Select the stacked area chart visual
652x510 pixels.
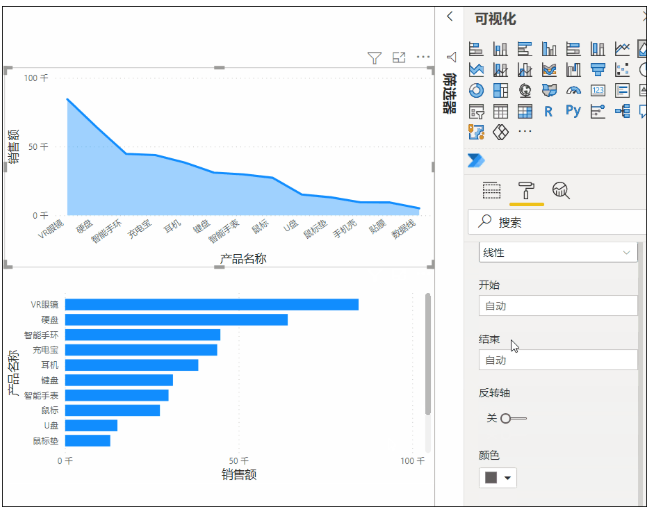click(476, 69)
